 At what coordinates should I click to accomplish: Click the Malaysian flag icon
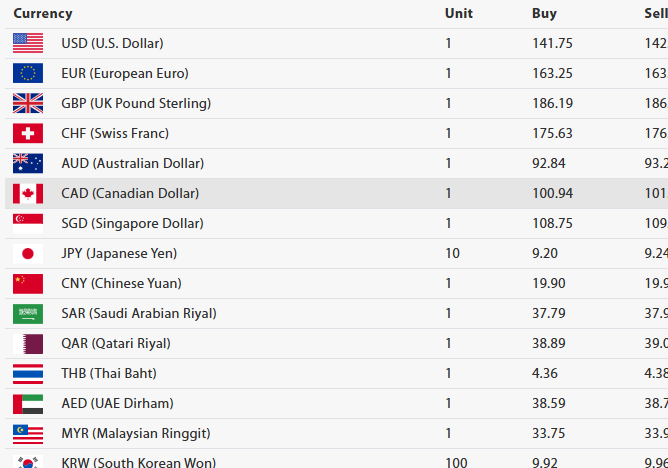click(x=28, y=433)
